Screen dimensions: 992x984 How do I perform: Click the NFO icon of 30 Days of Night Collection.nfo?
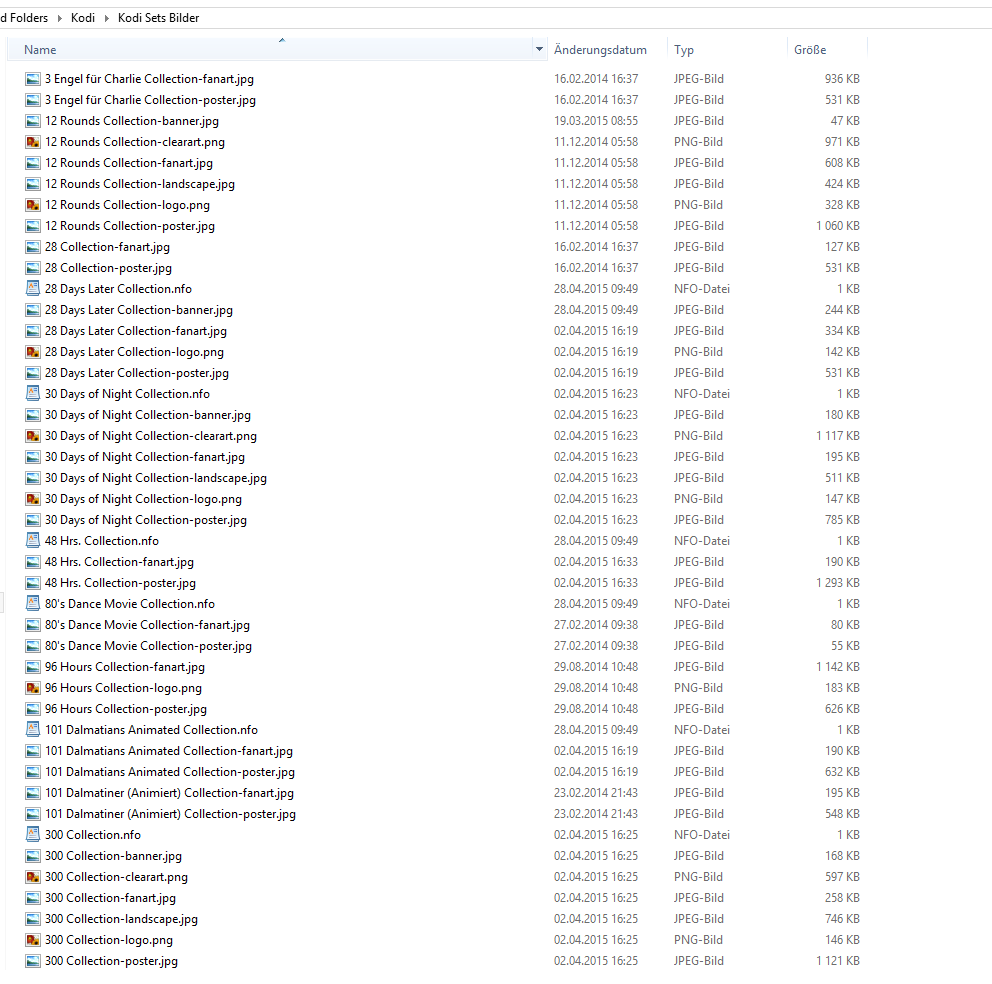click(33, 394)
